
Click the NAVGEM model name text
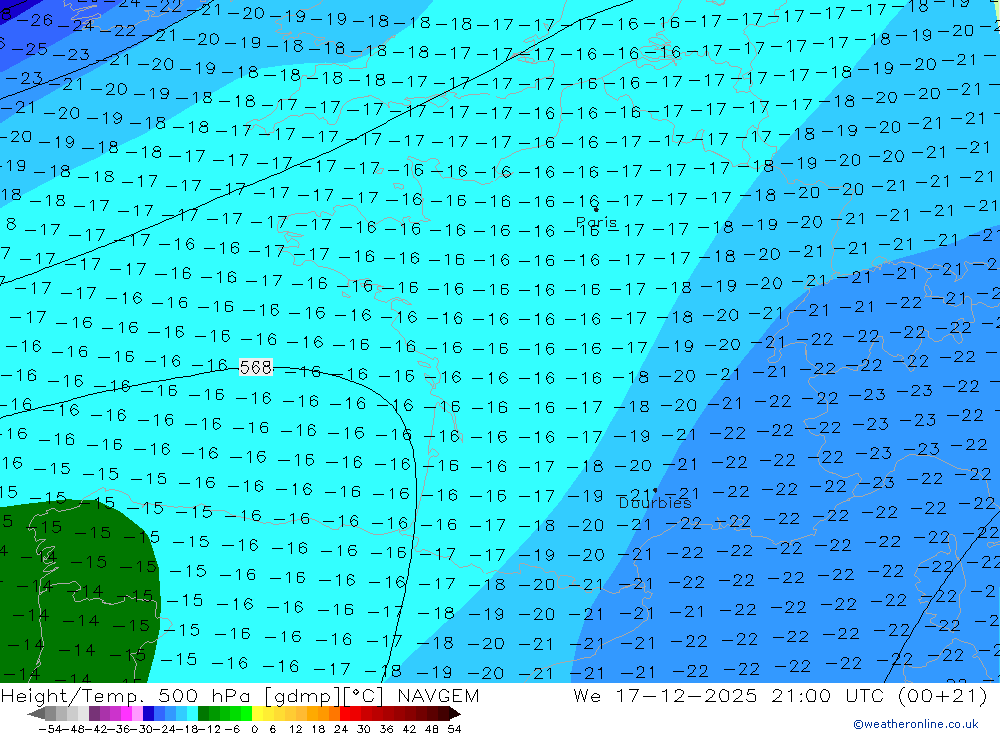point(438,696)
